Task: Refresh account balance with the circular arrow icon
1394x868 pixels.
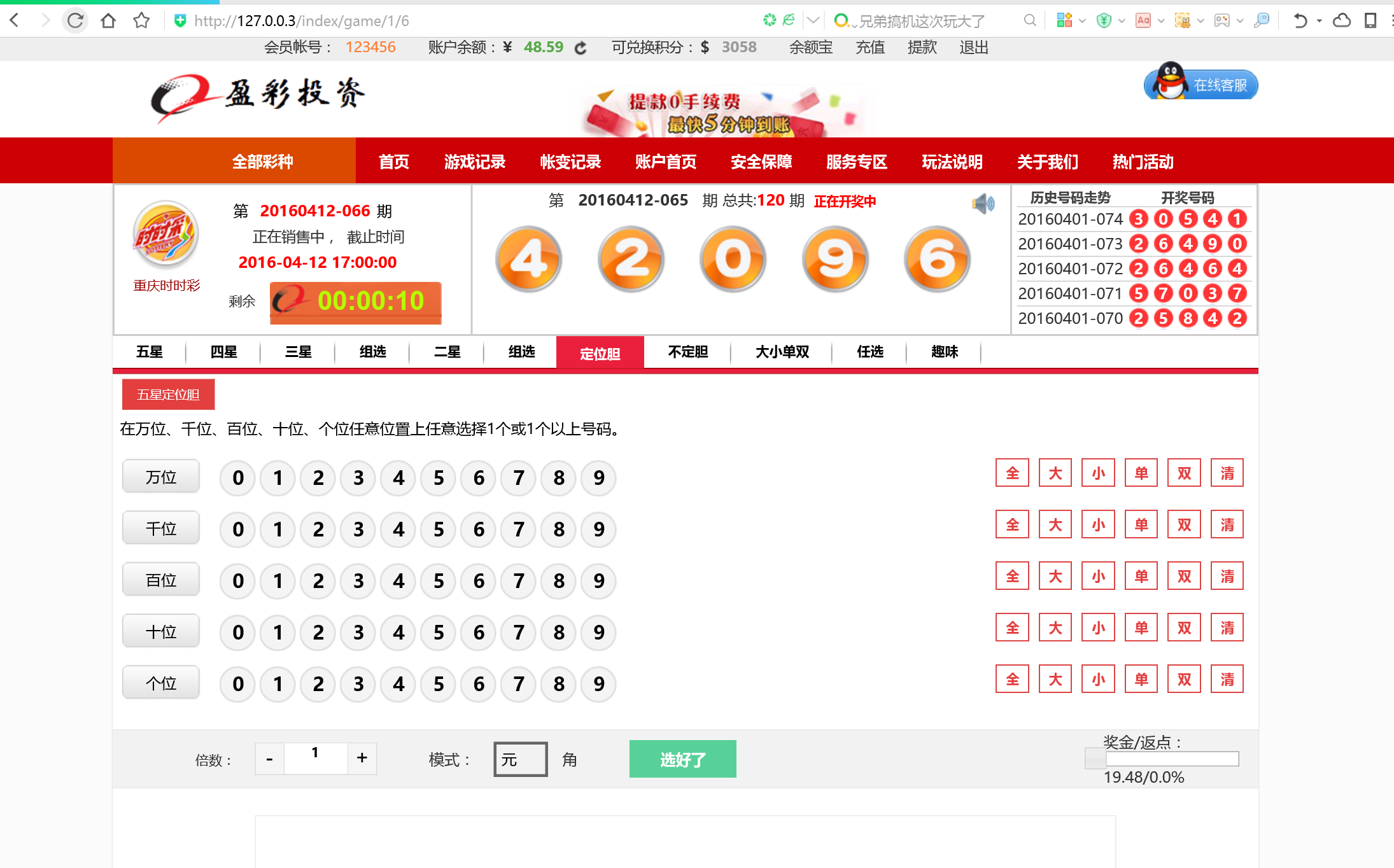Action: click(580, 47)
